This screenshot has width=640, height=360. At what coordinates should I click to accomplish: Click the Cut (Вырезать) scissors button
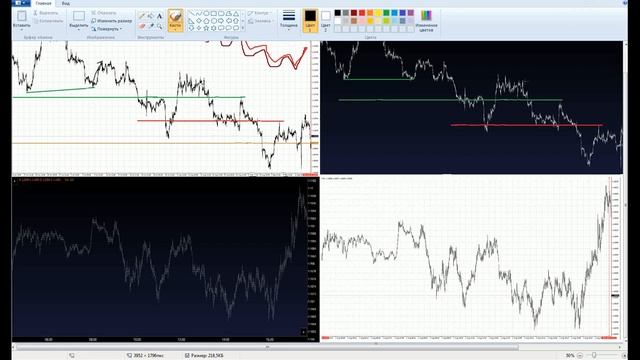tap(45, 13)
